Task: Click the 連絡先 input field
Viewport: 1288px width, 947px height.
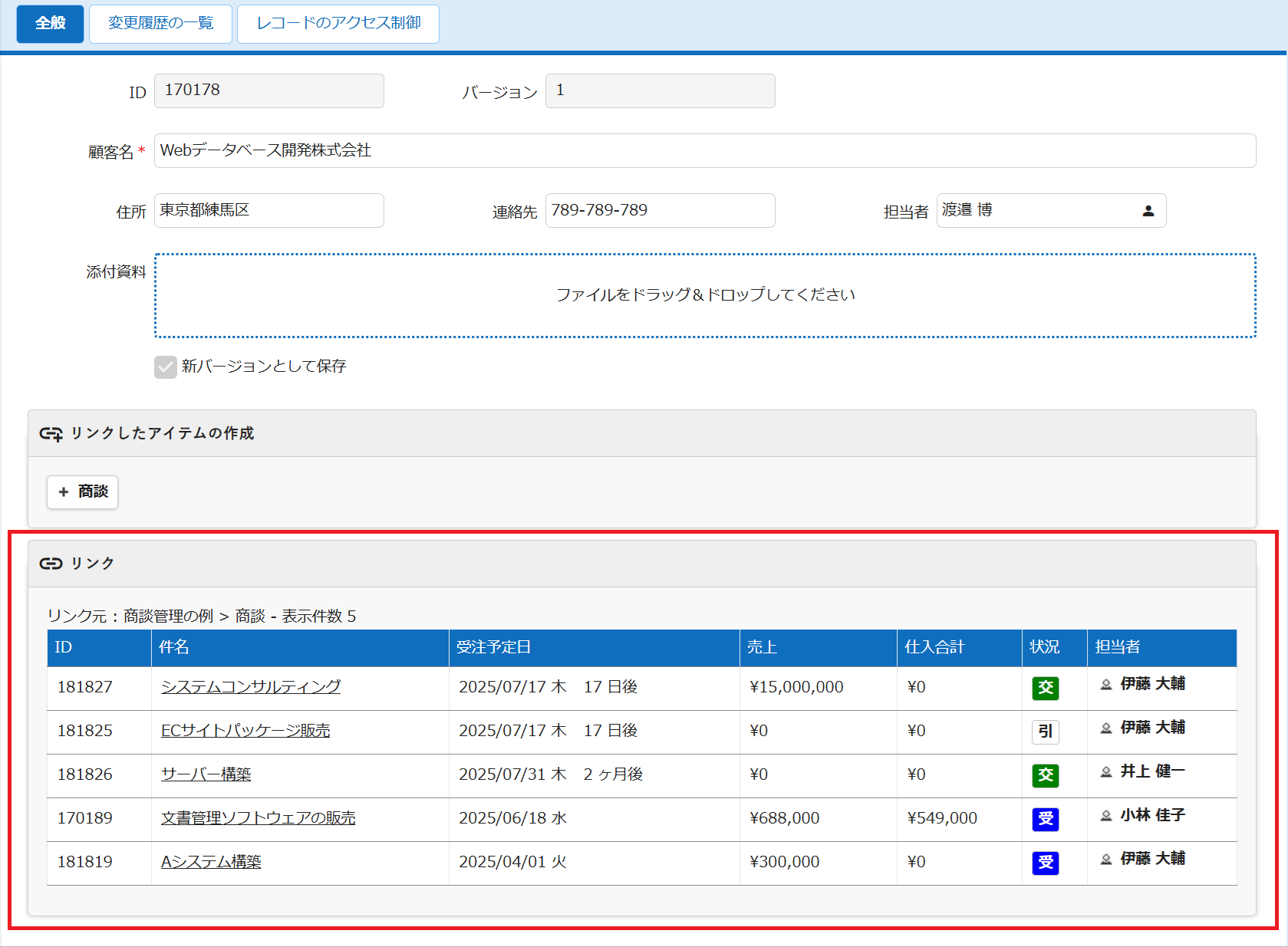Action: tap(660, 211)
